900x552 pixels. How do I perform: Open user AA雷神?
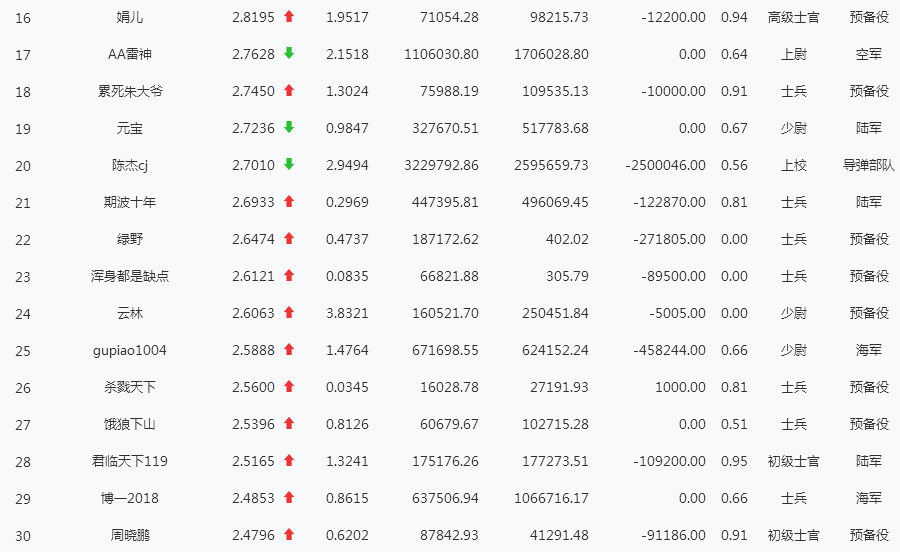130,54
